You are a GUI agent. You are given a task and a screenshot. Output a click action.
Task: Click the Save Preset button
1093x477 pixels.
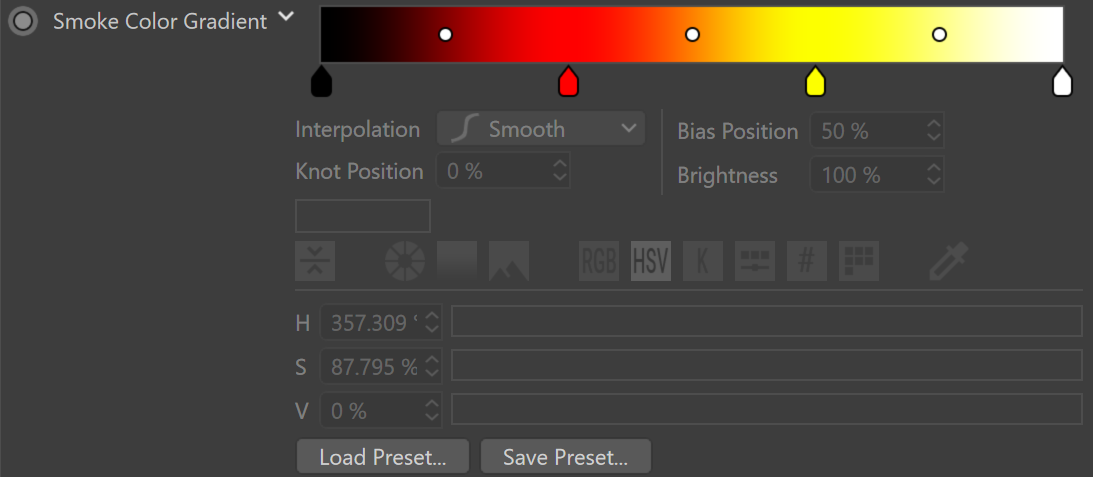tap(565, 457)
